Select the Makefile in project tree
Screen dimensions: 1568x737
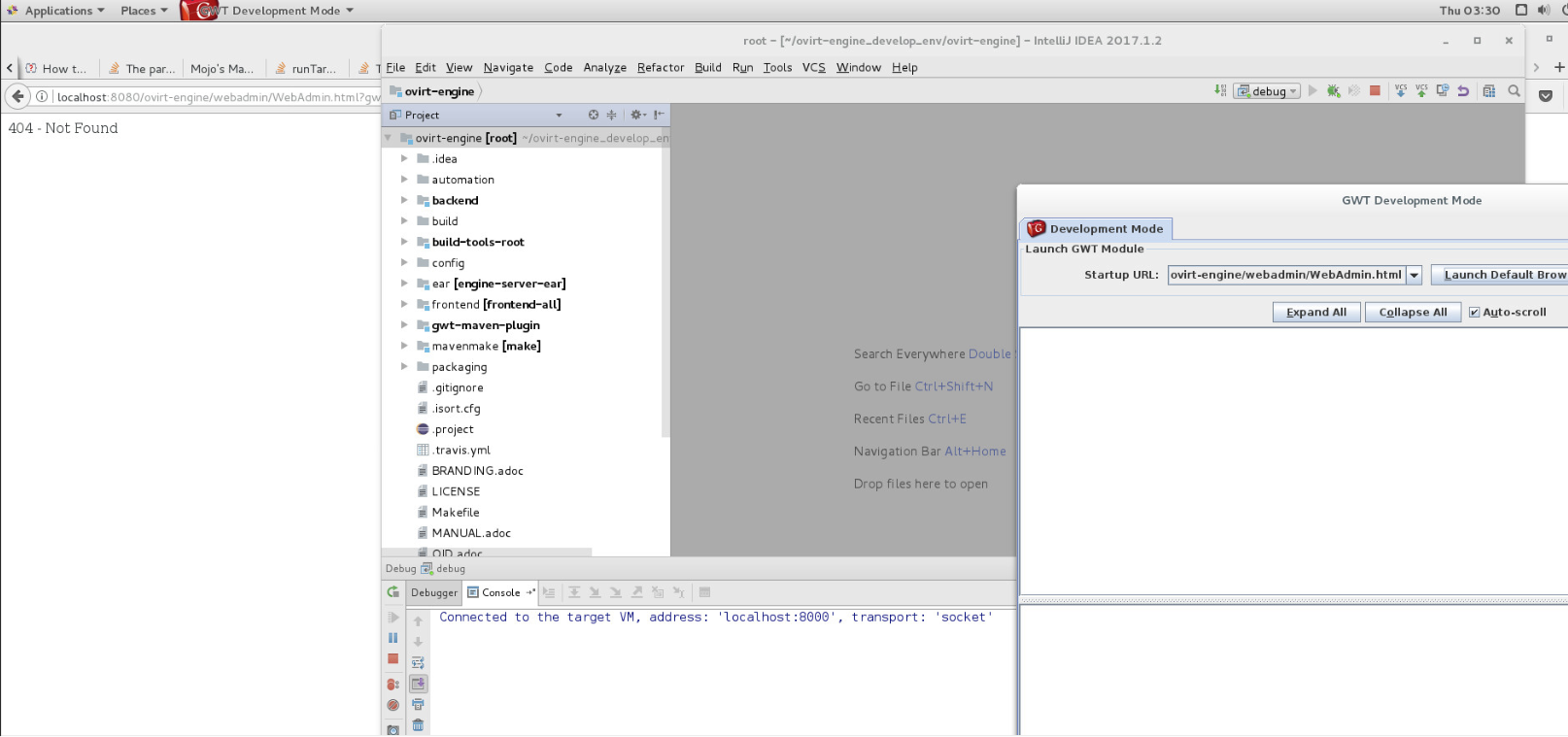coord(455,513)
